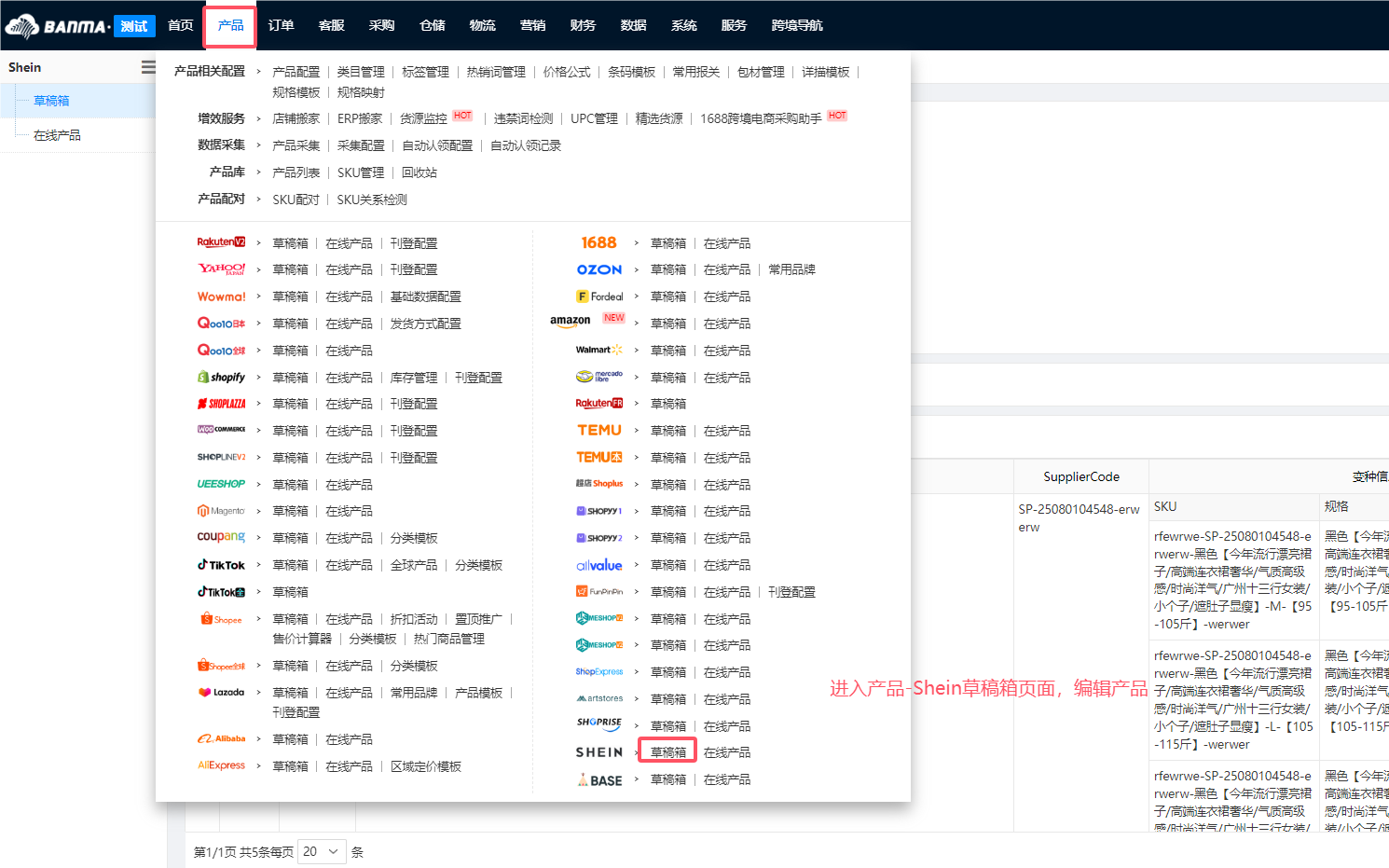Viewport: 1389px width, 868px height.
Task: Open the SKU关系检测 link
Action: 372,200
